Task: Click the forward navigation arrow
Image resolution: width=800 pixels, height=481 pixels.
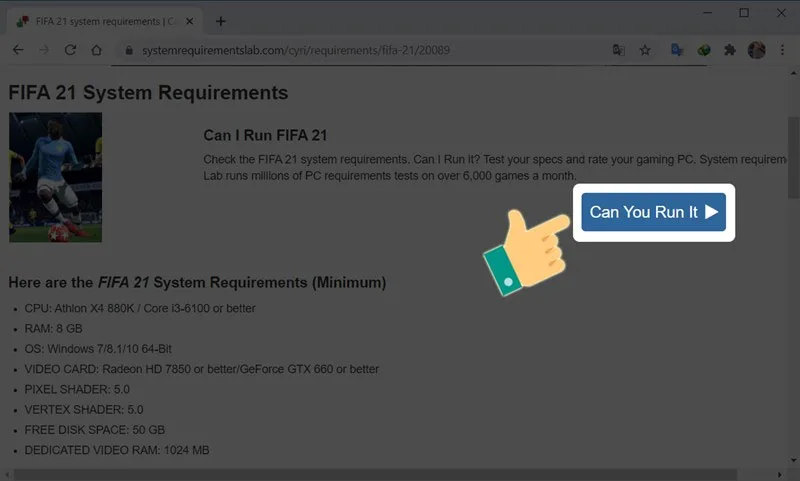Action: 44,50
